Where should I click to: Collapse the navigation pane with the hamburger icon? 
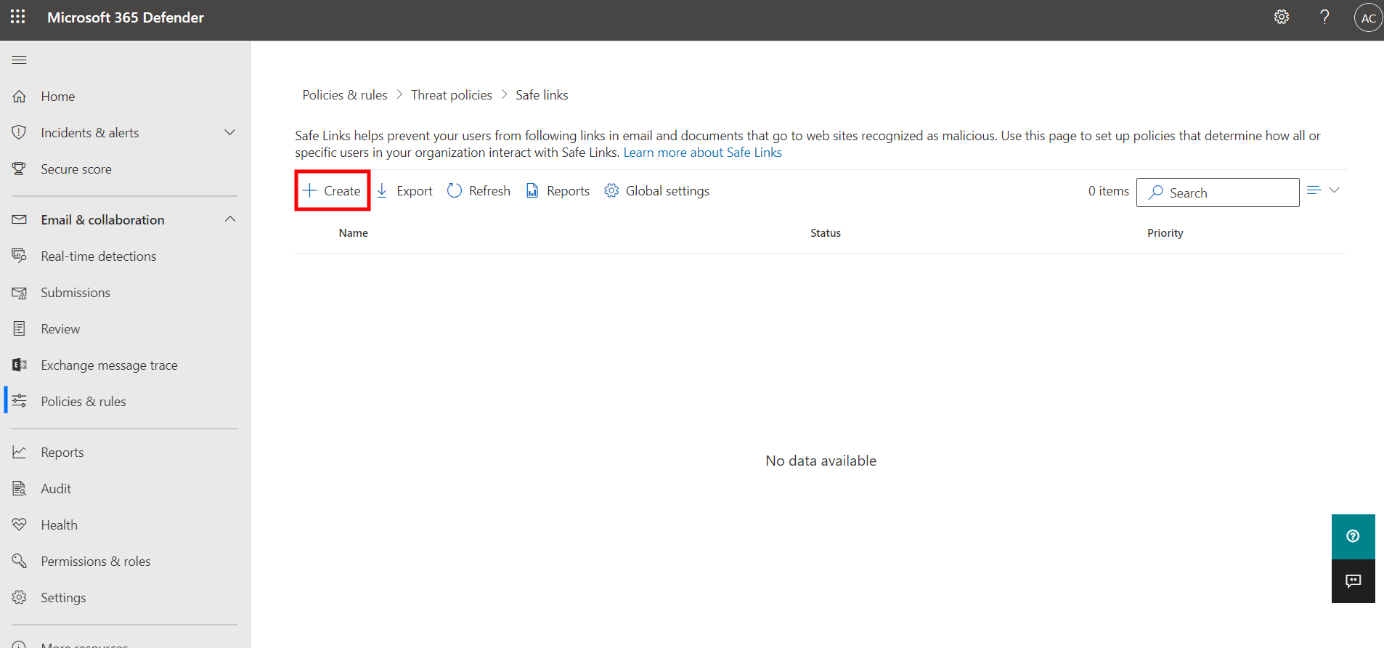click(18, 59)
